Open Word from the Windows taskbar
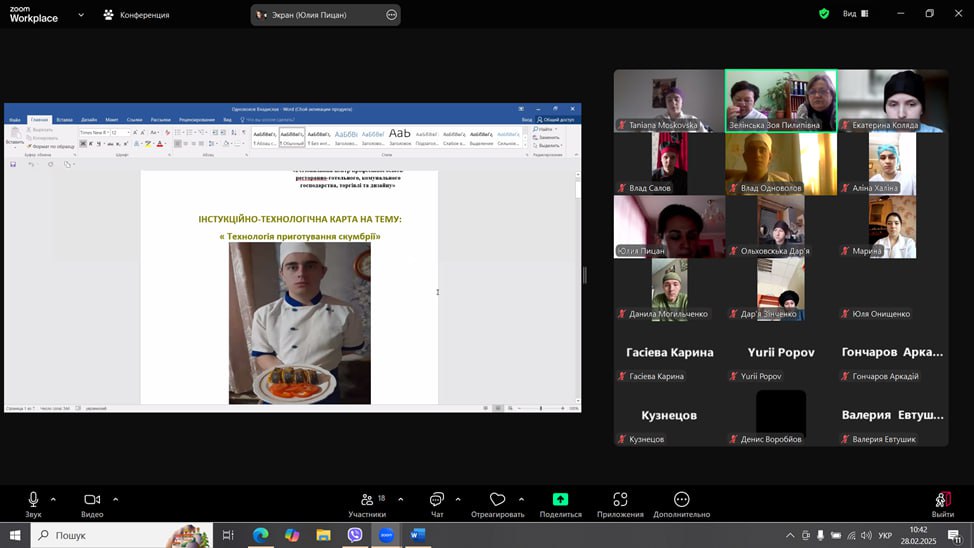The image size is (974, 548). click(417, 535)
